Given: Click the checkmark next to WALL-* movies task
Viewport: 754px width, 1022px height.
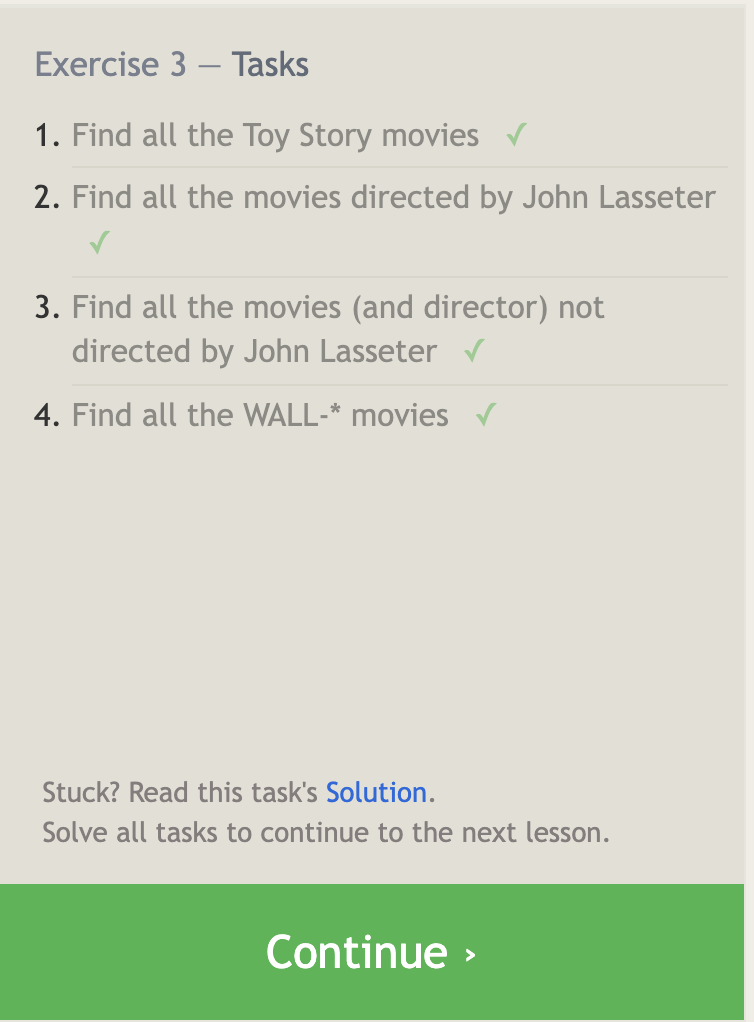Looking at the screenshot, I should 486,414.
